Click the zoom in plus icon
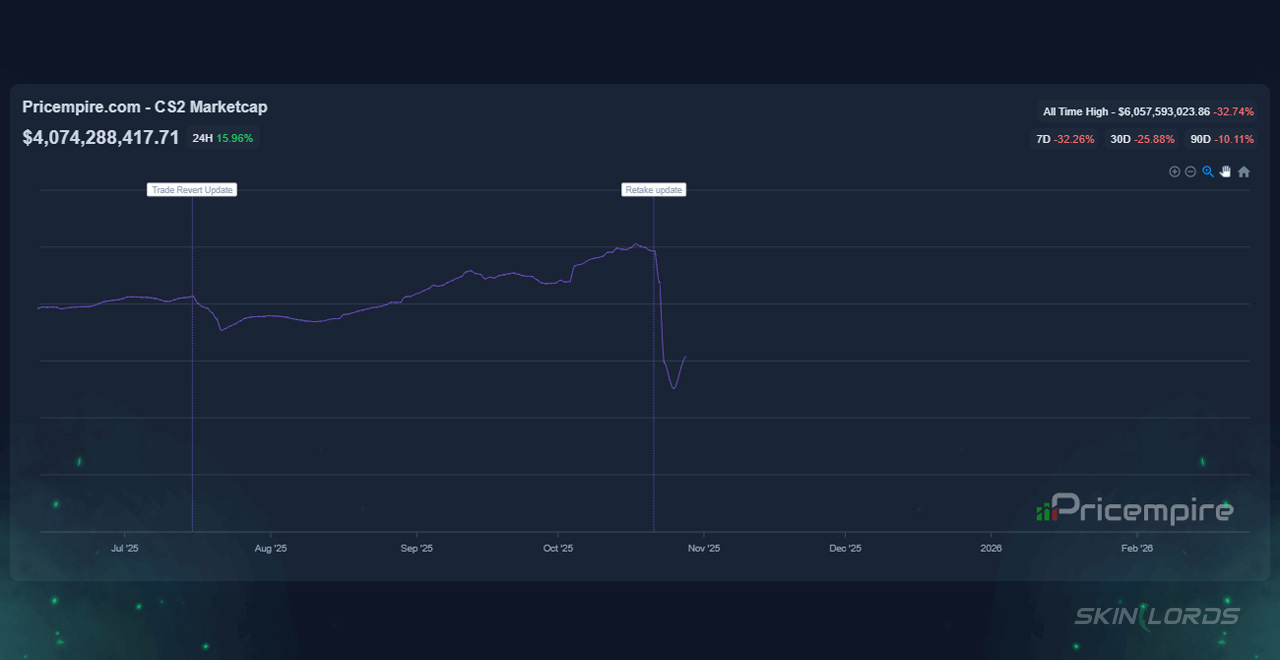This screenshot has width=1280, height=660. tap(1174, 172)
